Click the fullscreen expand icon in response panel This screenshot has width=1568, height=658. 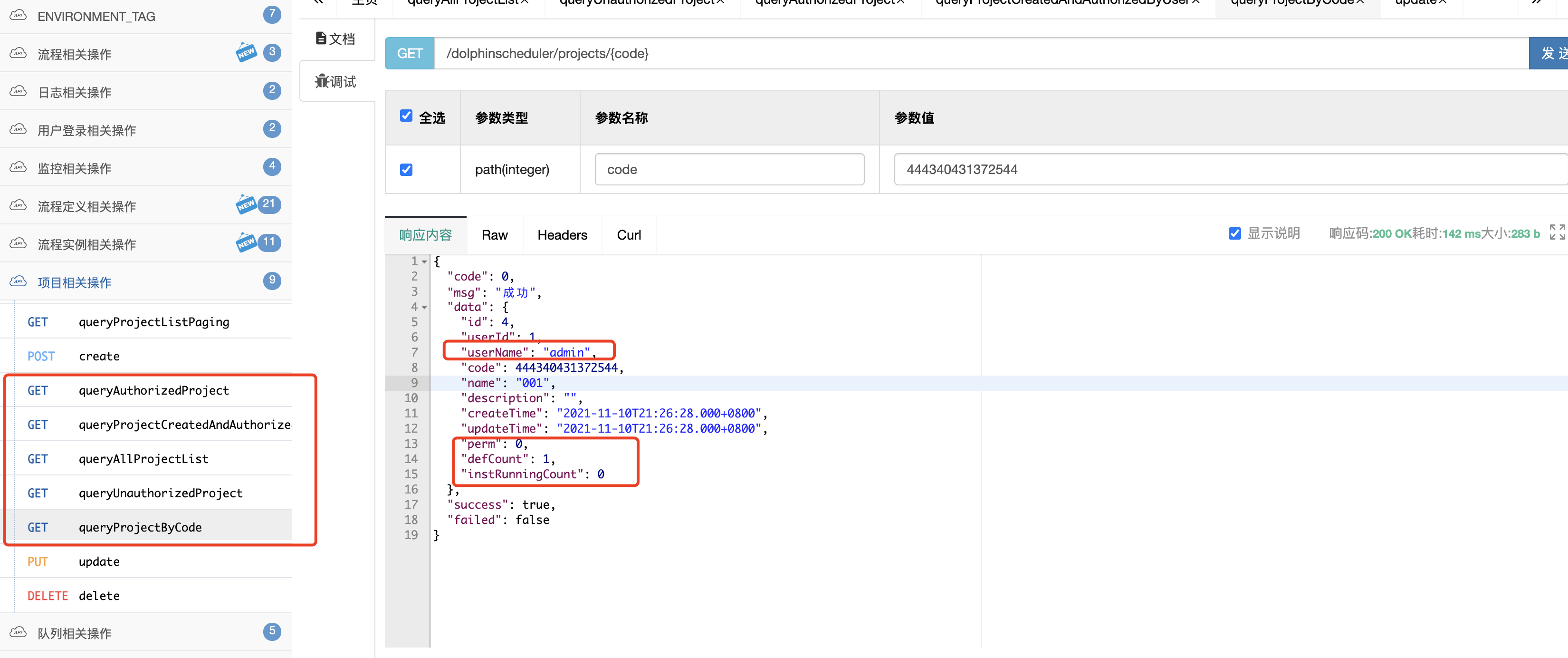pyautogui.click(x=1557, y=232)
